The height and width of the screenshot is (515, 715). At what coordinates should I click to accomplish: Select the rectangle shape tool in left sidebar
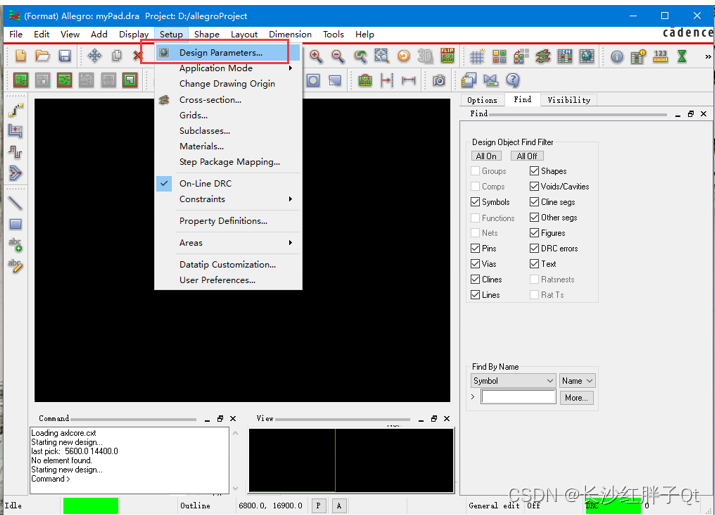16,224
